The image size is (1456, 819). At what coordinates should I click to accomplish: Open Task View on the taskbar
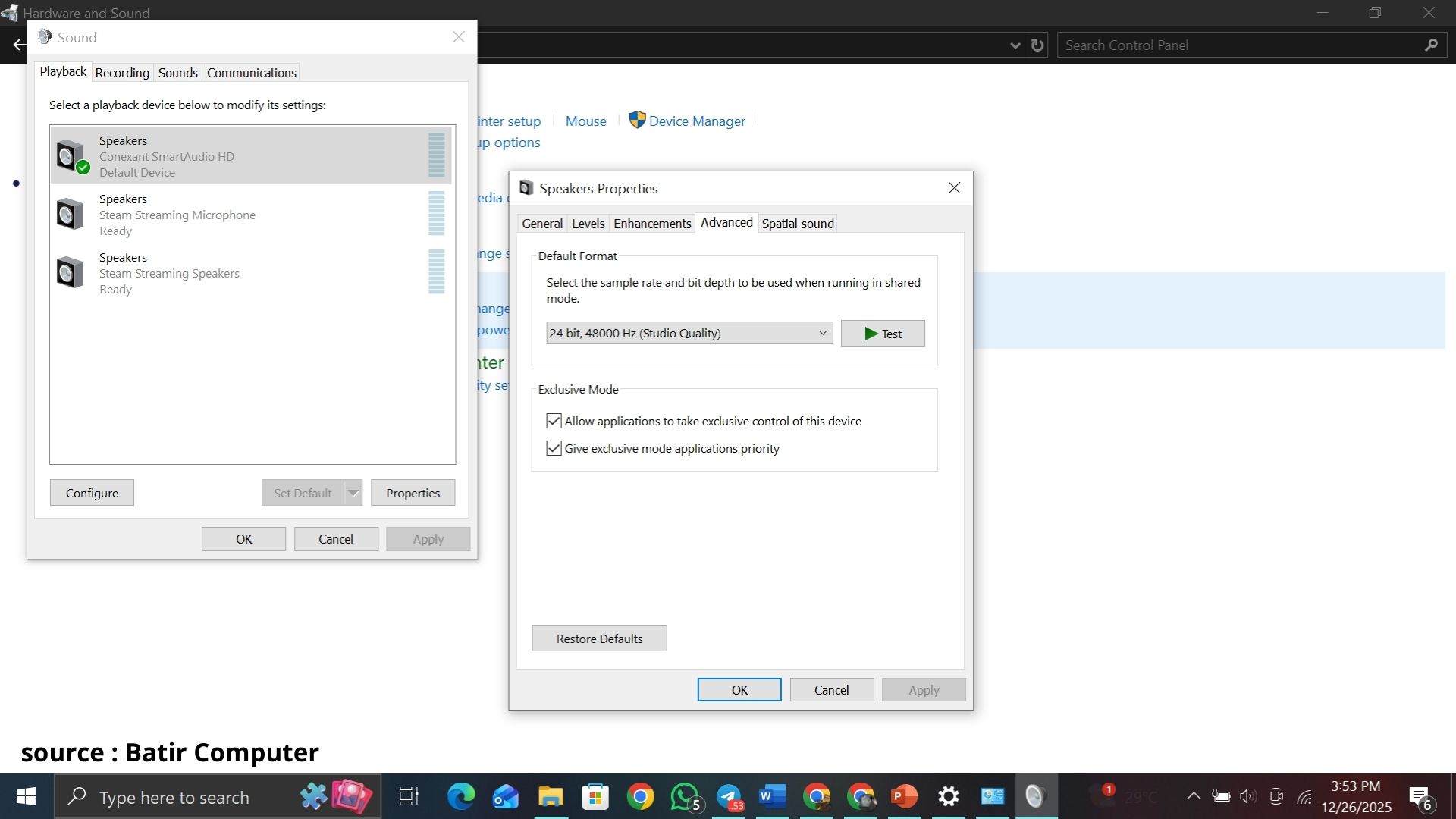pos(409,797)
